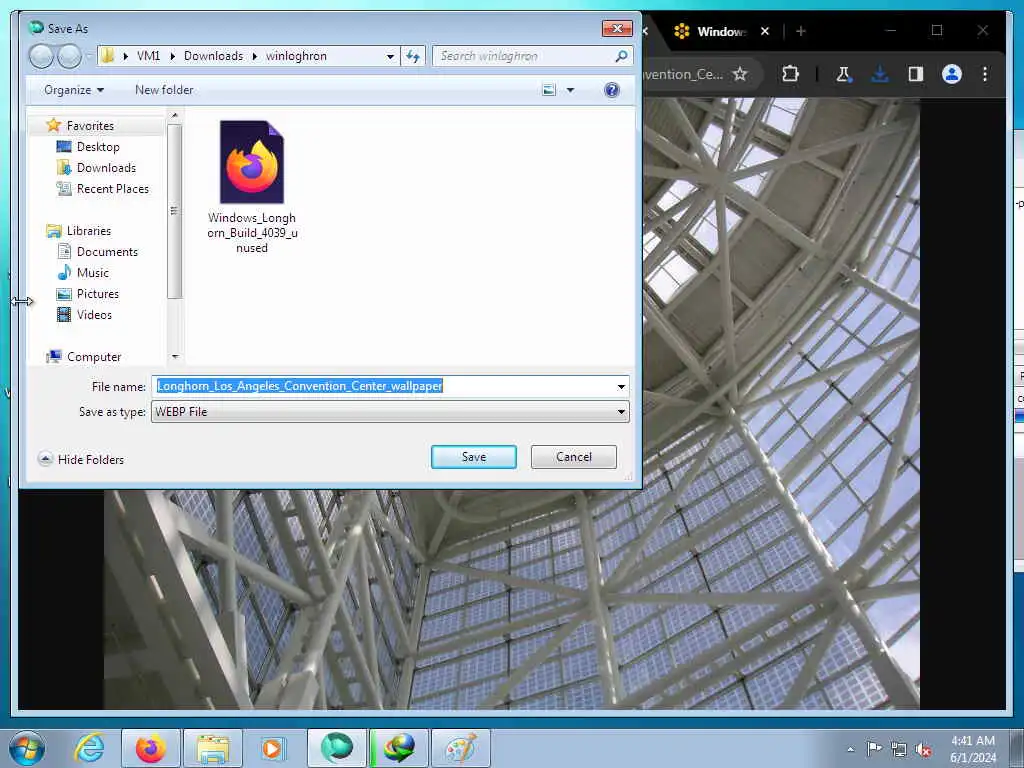Click the Forward navigation button
The height and width of the screenshot is (768, 1024).
click(69, 56)
